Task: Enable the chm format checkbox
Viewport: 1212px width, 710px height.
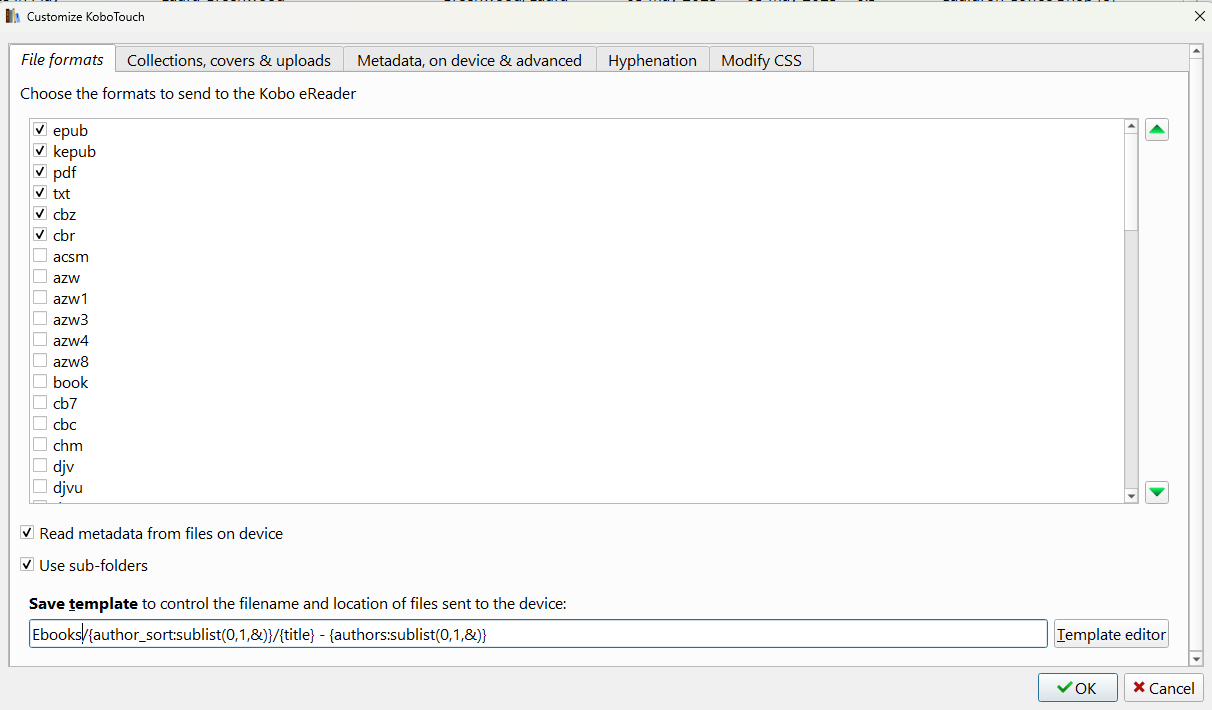Action: (40, 445)
